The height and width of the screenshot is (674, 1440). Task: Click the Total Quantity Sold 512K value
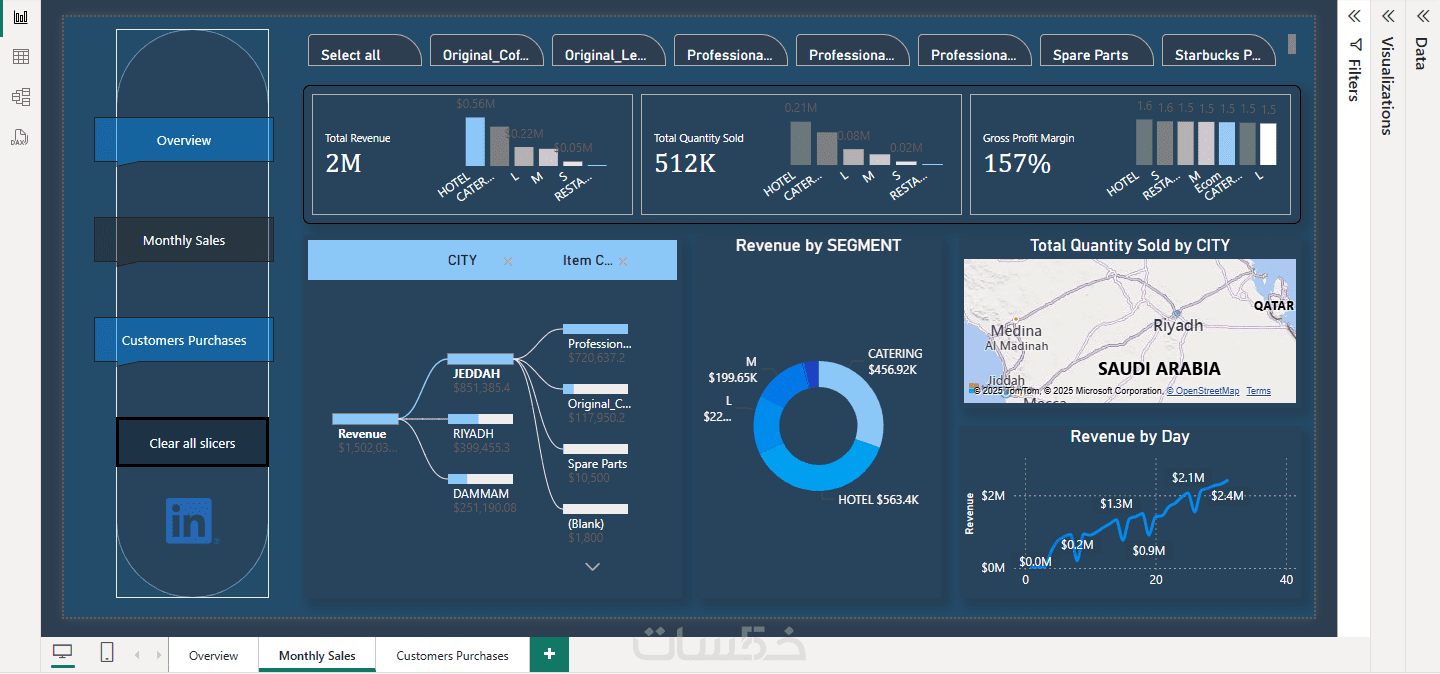pos(685,163)
